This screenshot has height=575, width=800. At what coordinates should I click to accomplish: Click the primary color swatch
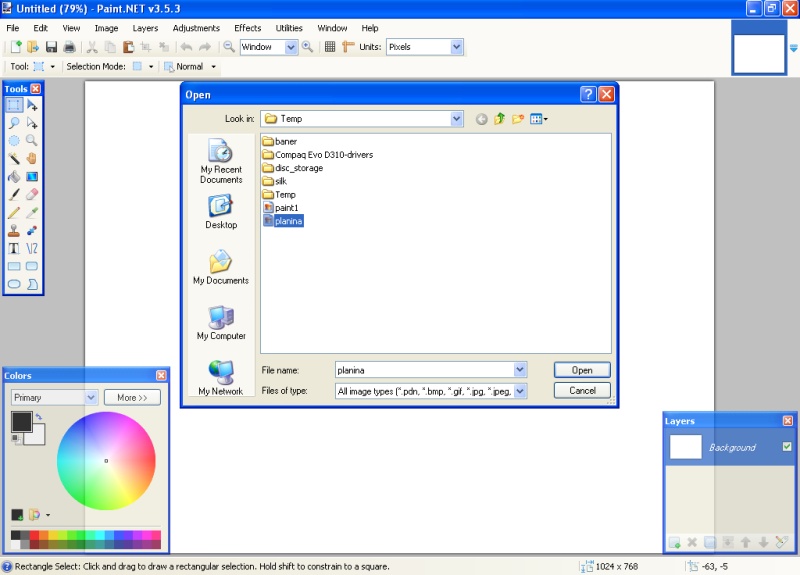pos(20,422)
